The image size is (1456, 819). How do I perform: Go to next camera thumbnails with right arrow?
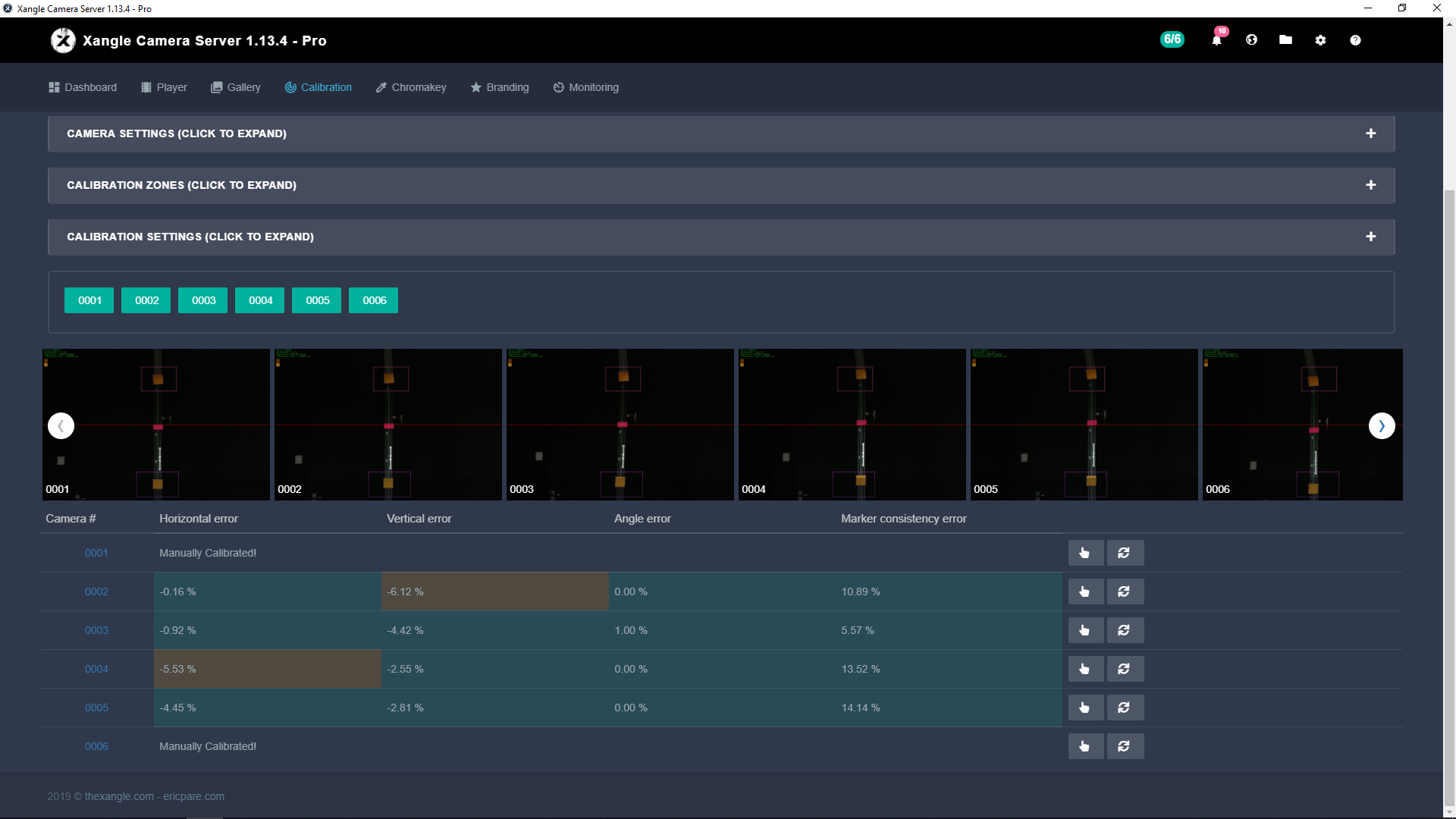[x=1382, y=425]
